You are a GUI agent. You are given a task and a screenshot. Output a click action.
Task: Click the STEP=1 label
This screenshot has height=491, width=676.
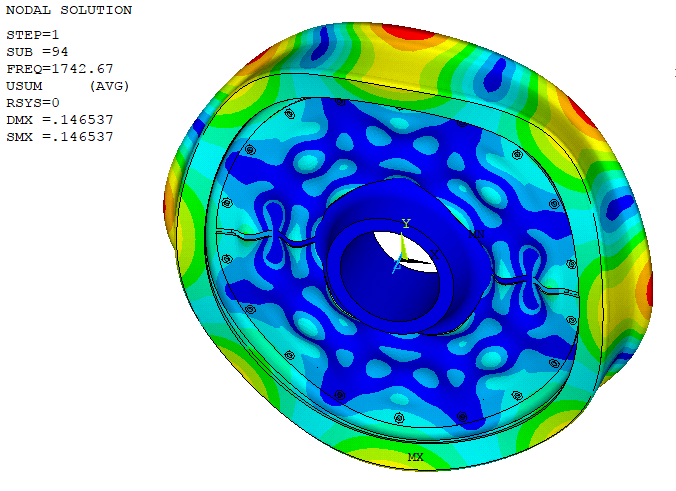33,35
